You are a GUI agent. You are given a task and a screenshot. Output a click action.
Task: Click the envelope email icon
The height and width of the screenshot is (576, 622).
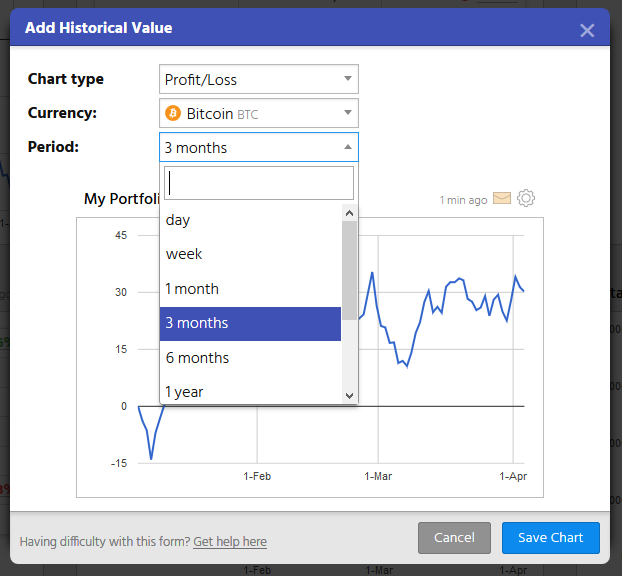pos(502,198)
